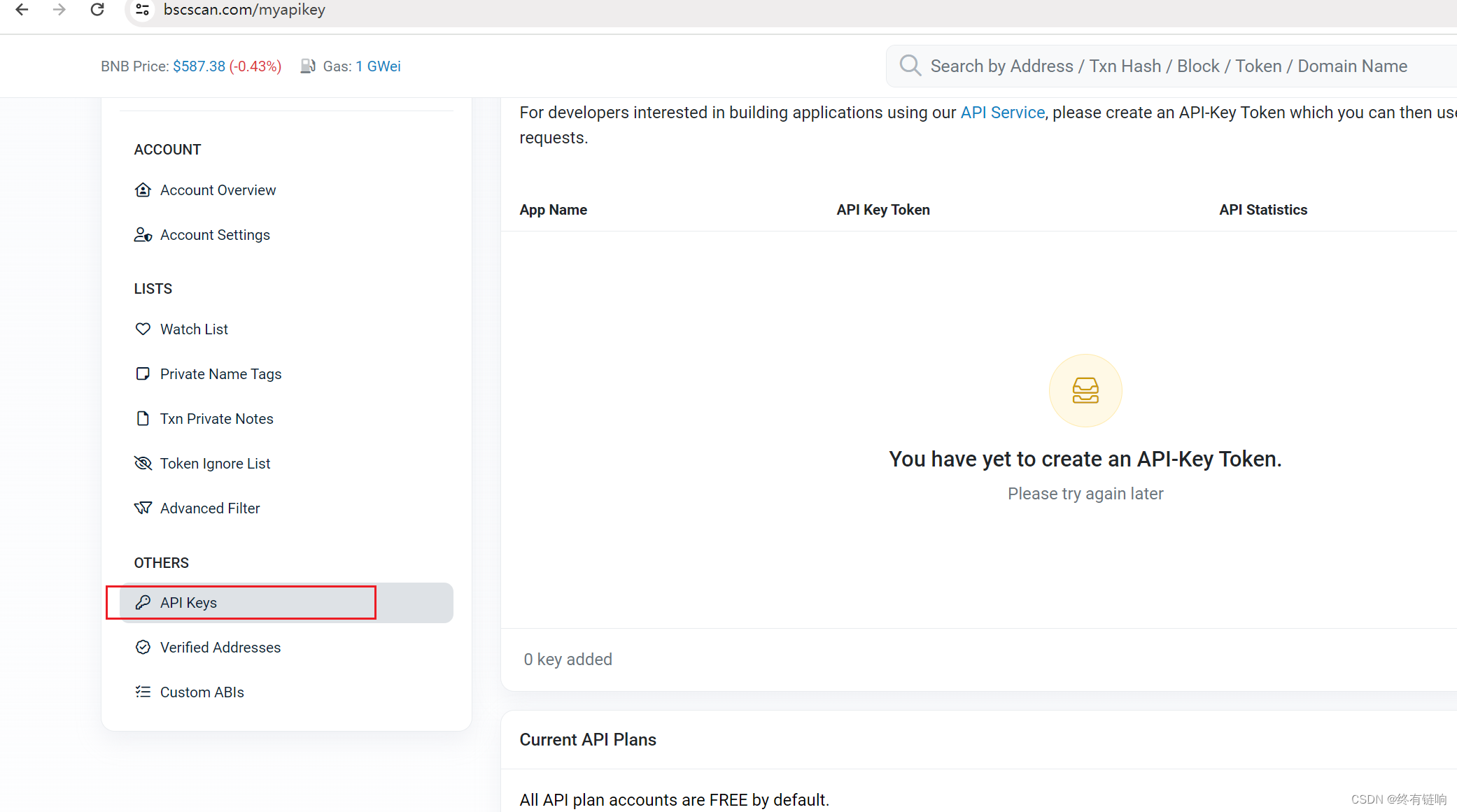Click the BNB price $587.38 link
This screenshot has width=1457, height=812.
coord(199,66)
